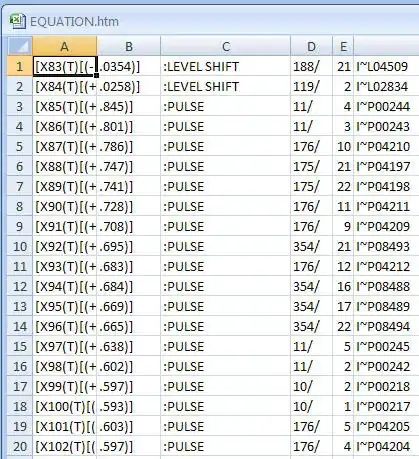
Task: Click cell containing [X101(T)[(
Action: click(x=65, y=426)
